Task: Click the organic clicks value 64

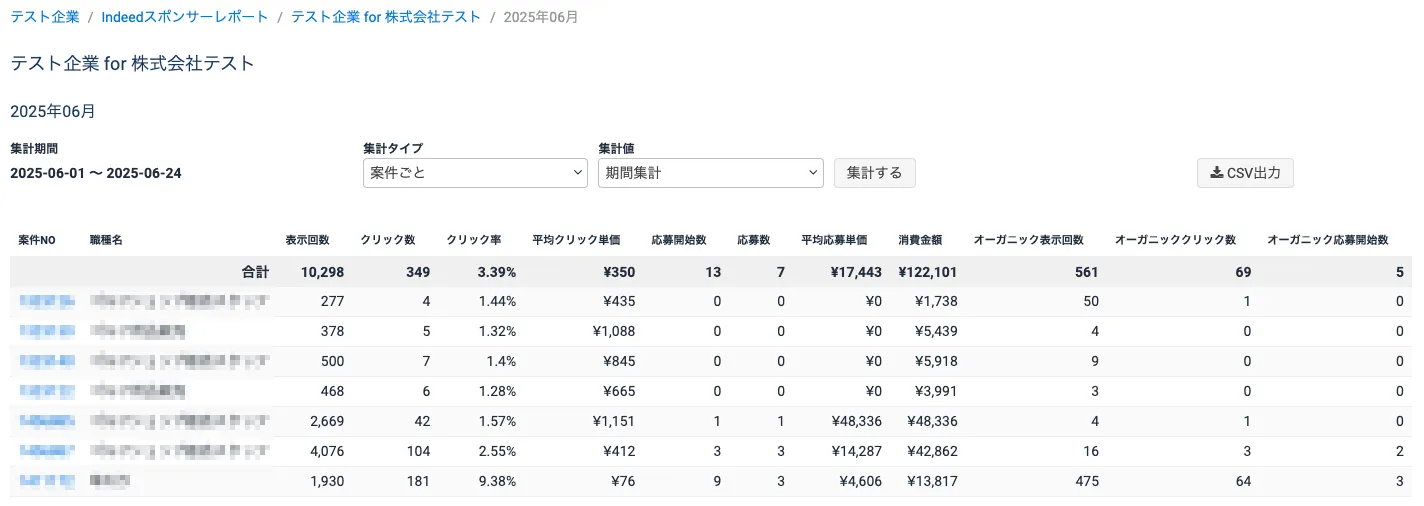Action: (1244, 481)
